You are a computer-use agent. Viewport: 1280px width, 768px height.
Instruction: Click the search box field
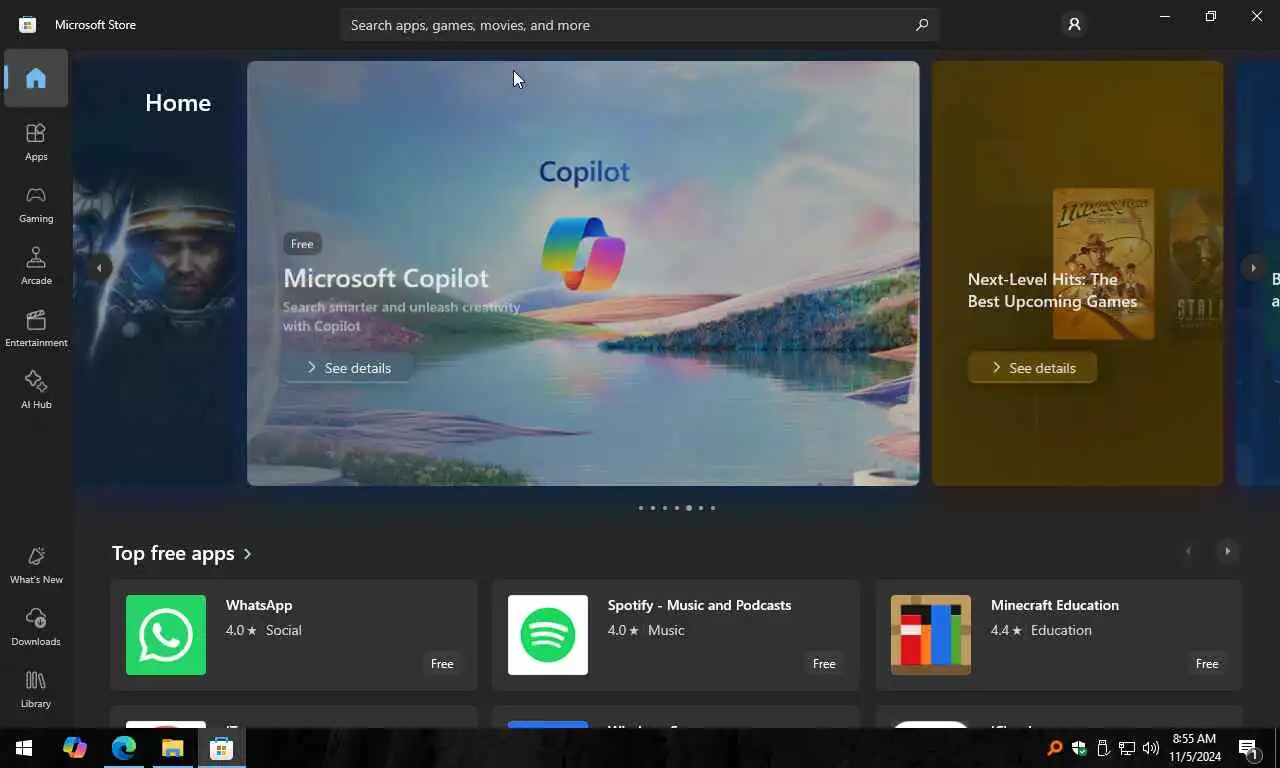tap(640, 25)
